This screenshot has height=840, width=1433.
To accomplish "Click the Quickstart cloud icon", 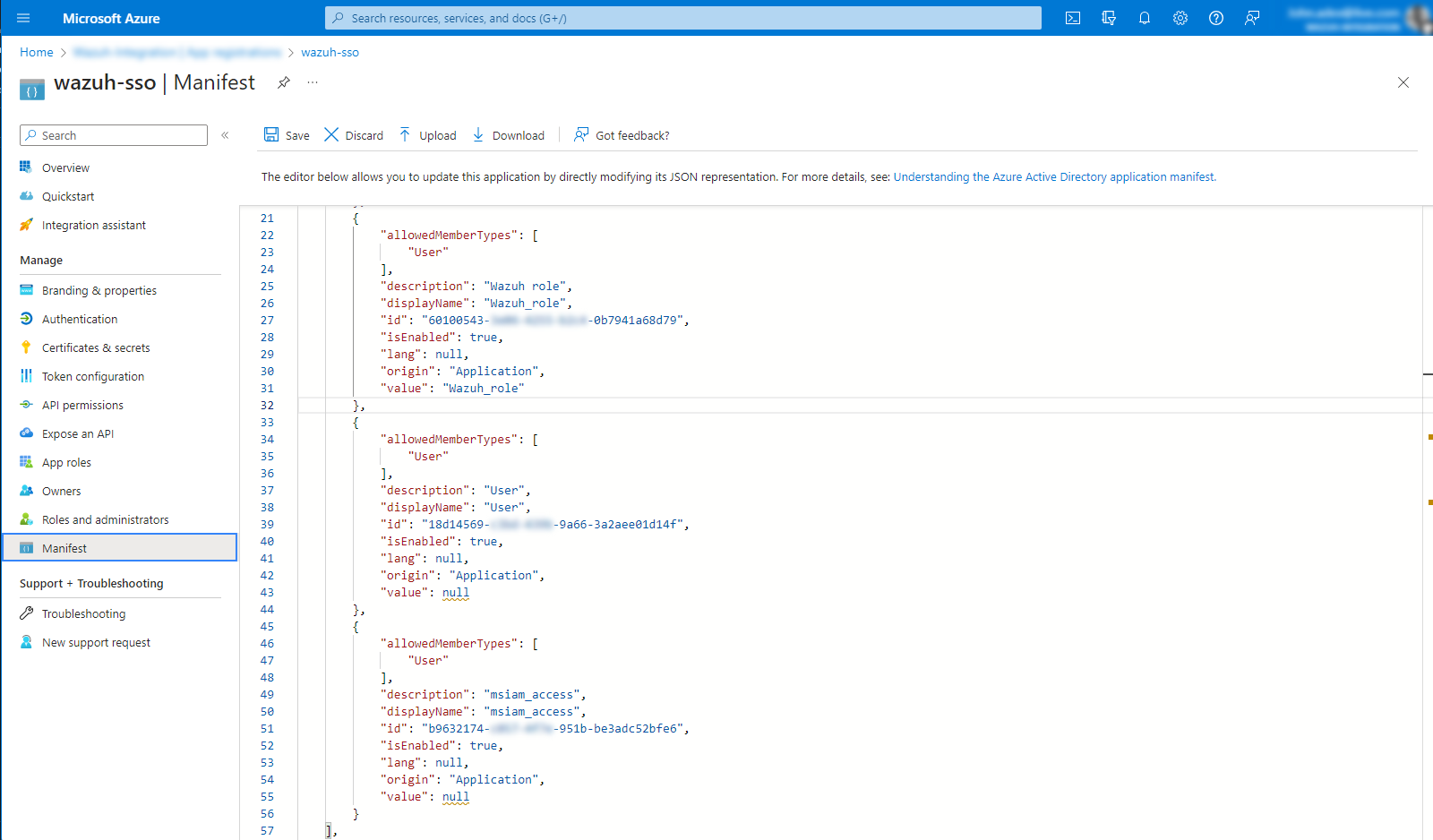I will coord(26,196).
